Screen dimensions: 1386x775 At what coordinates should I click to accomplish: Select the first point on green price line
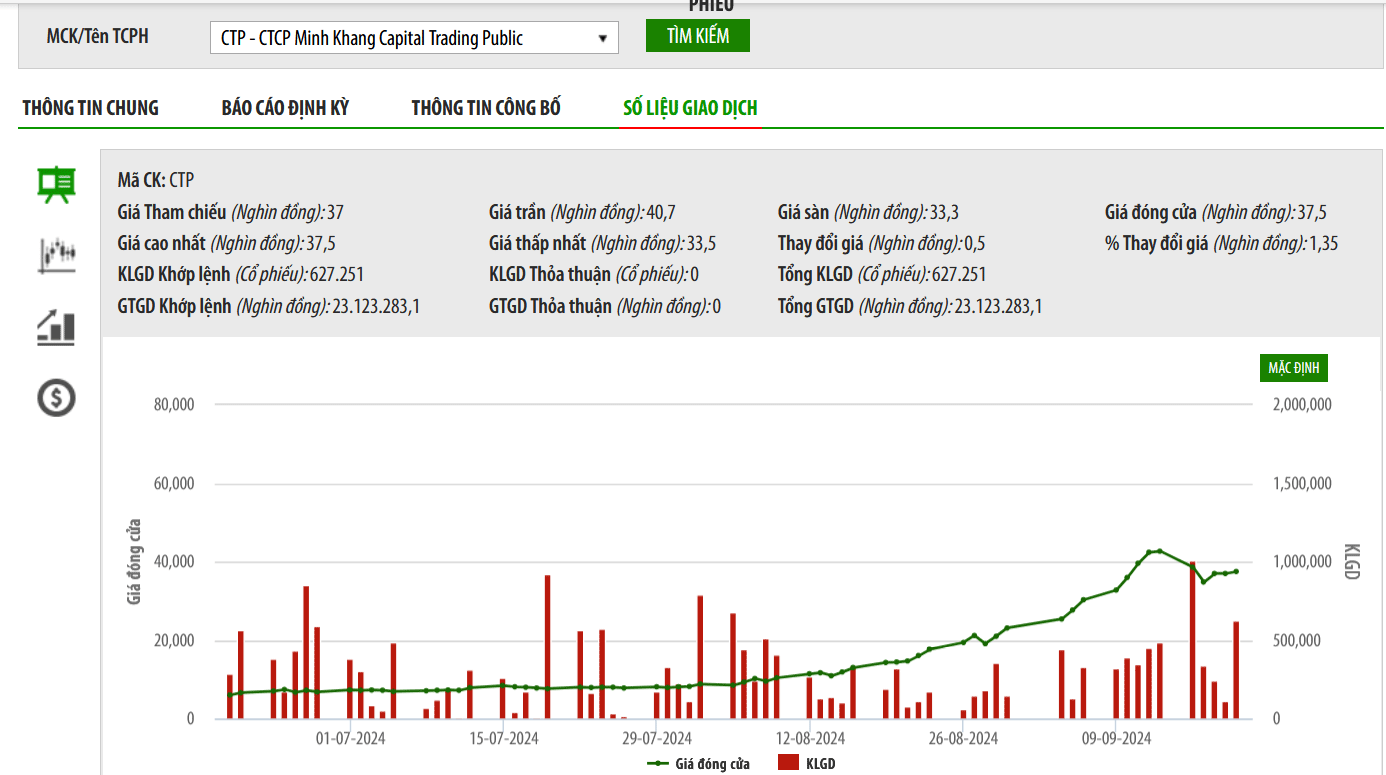[x=230, y=695]
